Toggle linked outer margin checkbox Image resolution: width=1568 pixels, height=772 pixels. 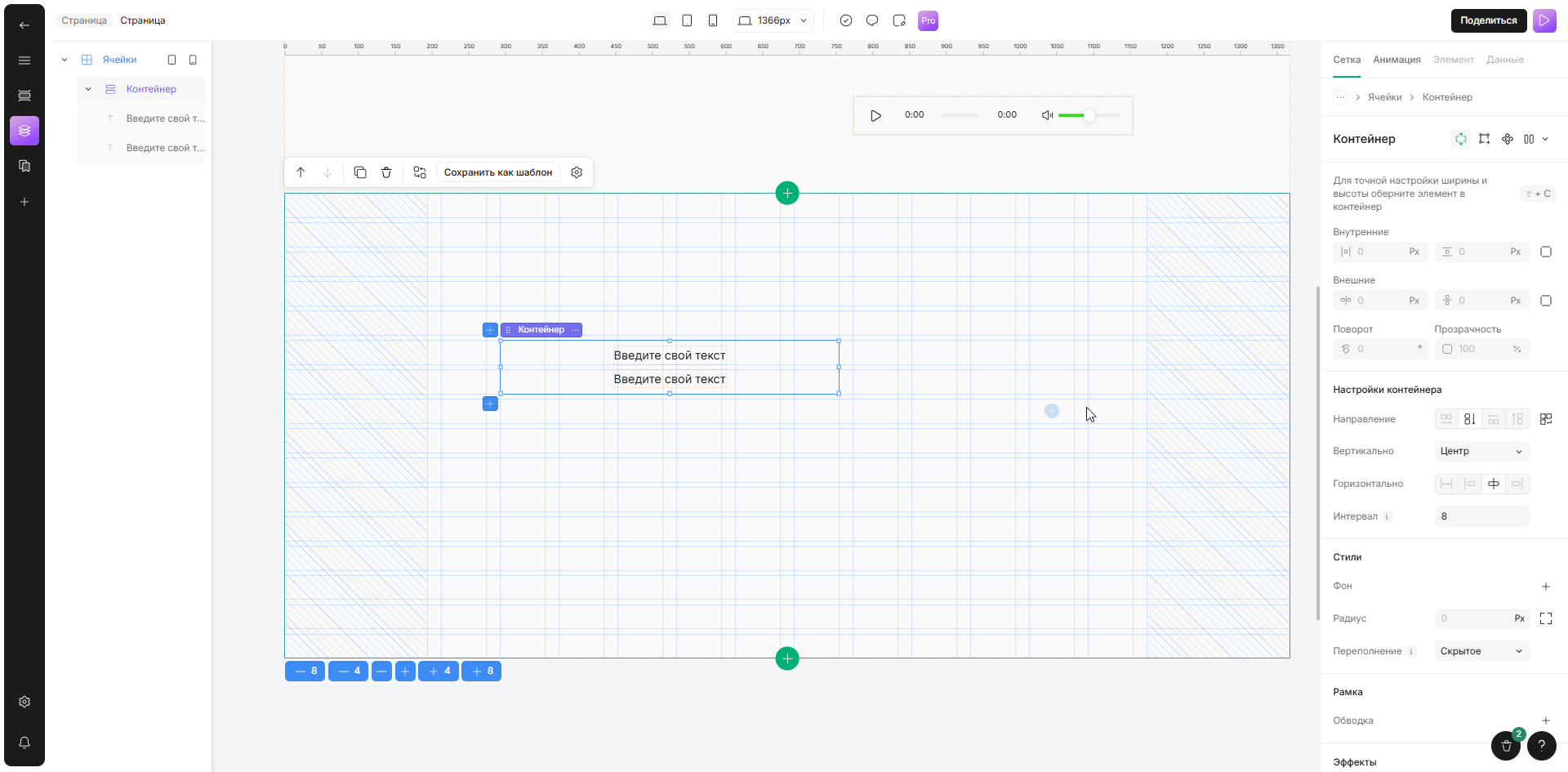[1545, 301]
